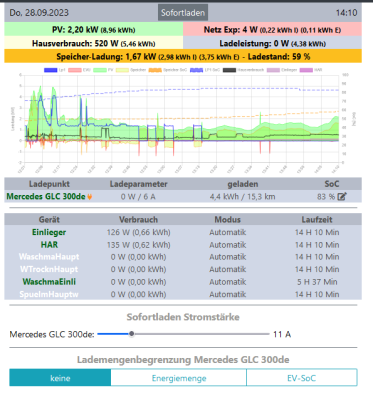Toggle the HAR device name
The height and width of the screenshot is (400, 373).
pos(49,245)
